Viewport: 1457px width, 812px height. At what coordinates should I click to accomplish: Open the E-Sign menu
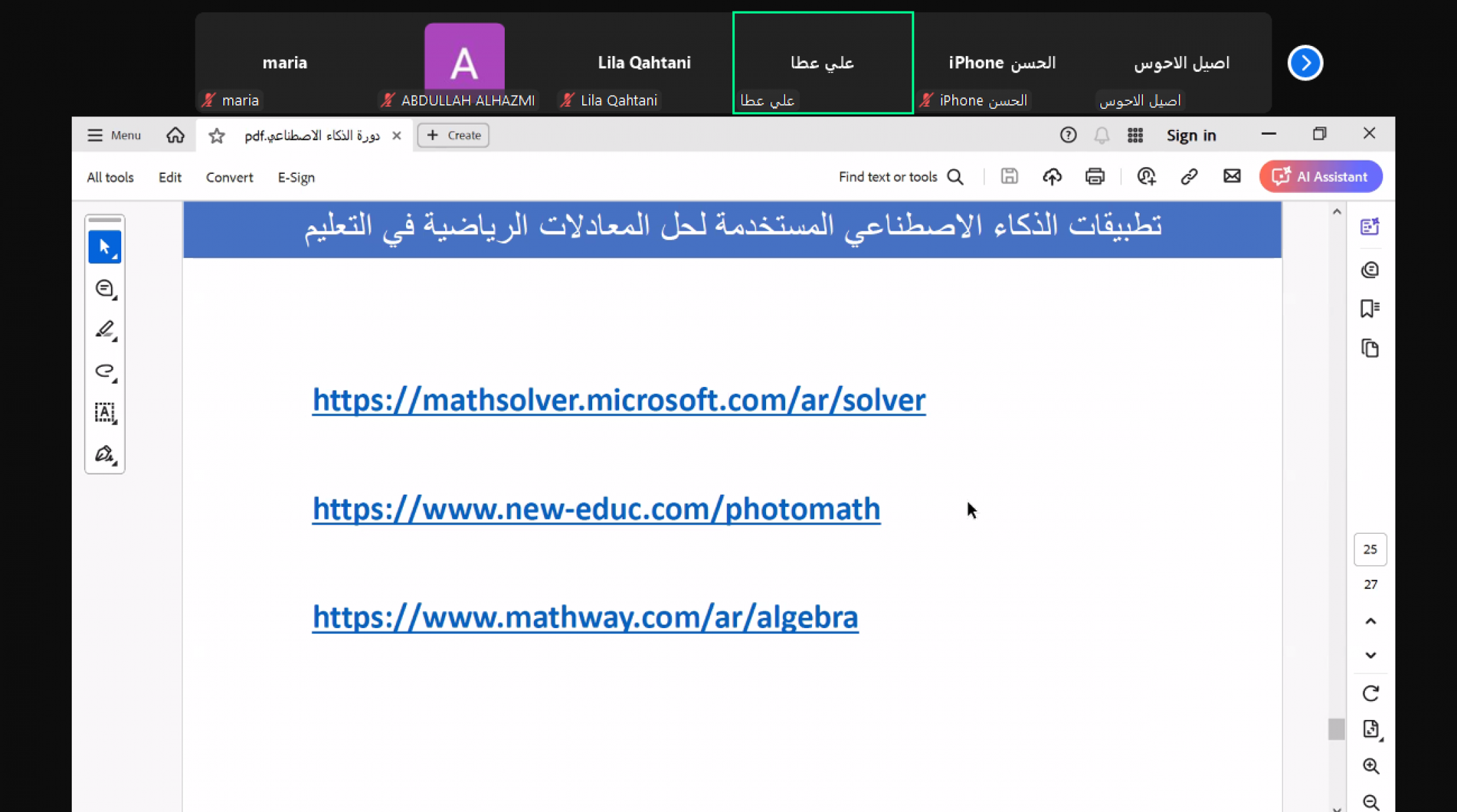point(296,177)
